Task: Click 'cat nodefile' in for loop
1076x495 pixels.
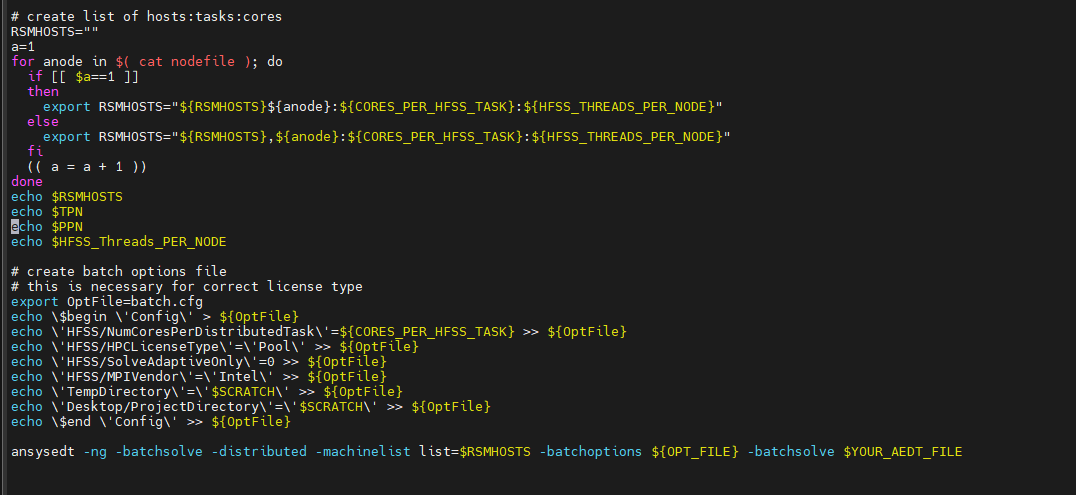Action: 186,61
